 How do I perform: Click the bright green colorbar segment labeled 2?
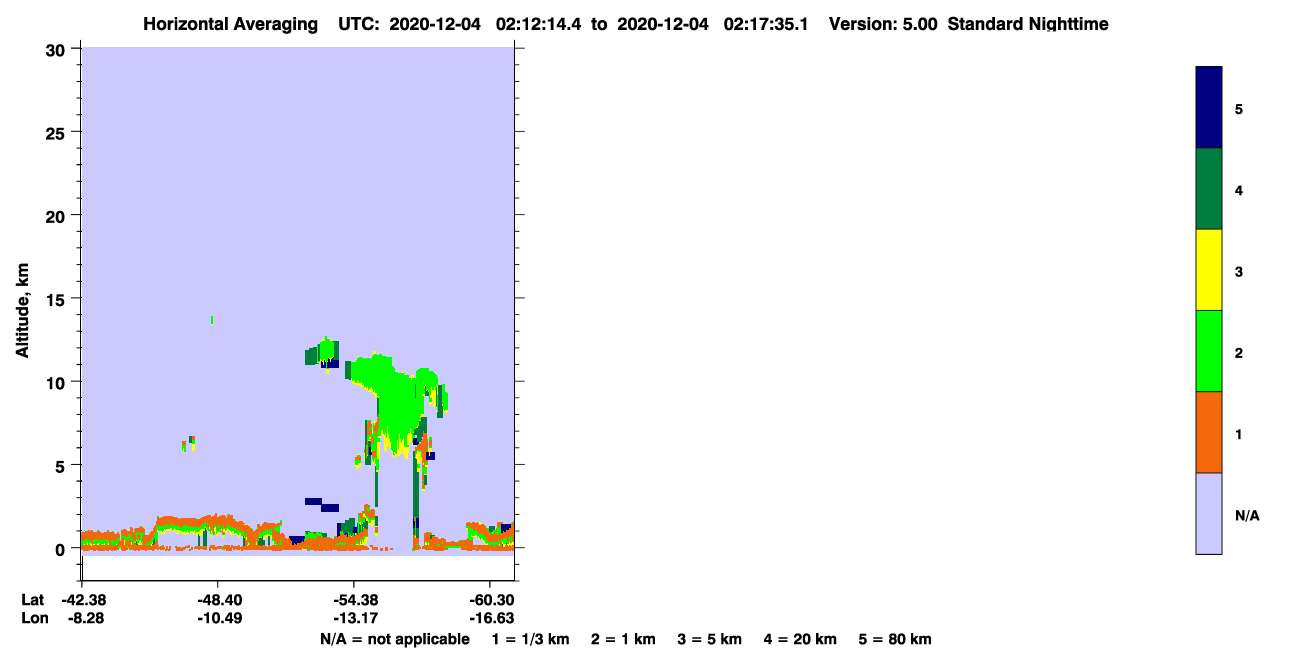[x=1209, y=351]
